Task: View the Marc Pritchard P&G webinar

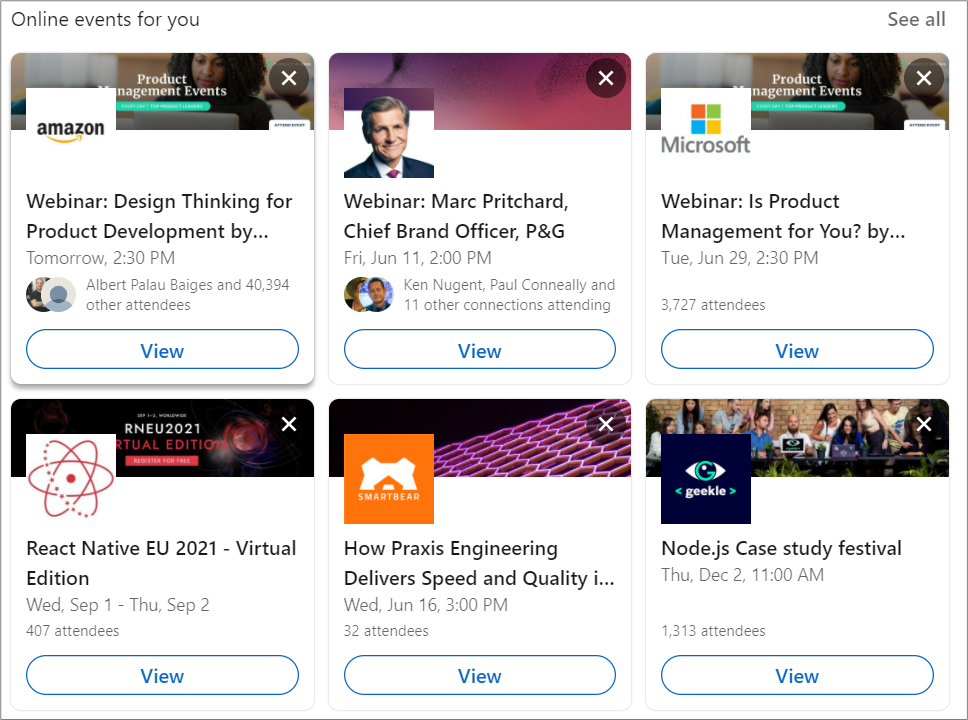Action: [479, 350]
